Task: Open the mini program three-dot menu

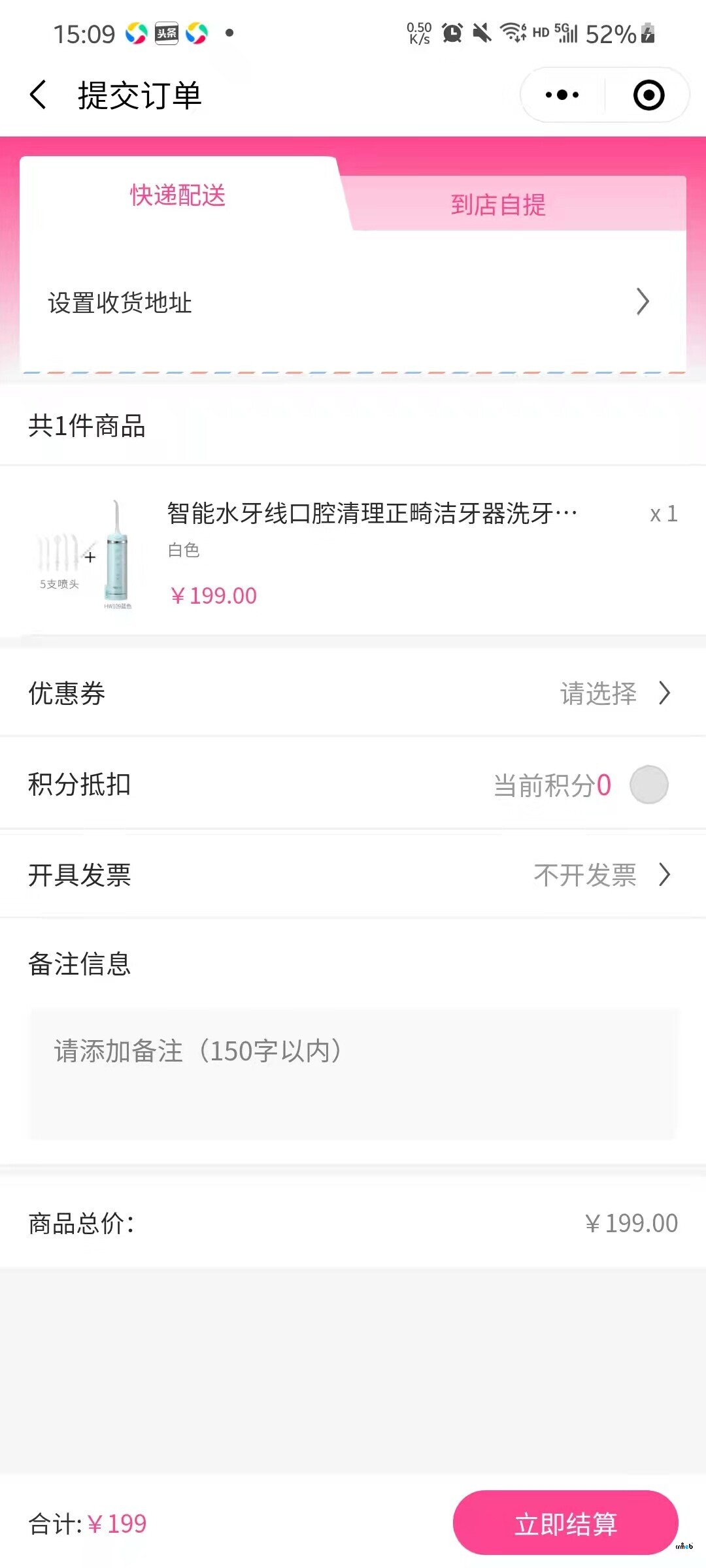Action: point(562,95)
